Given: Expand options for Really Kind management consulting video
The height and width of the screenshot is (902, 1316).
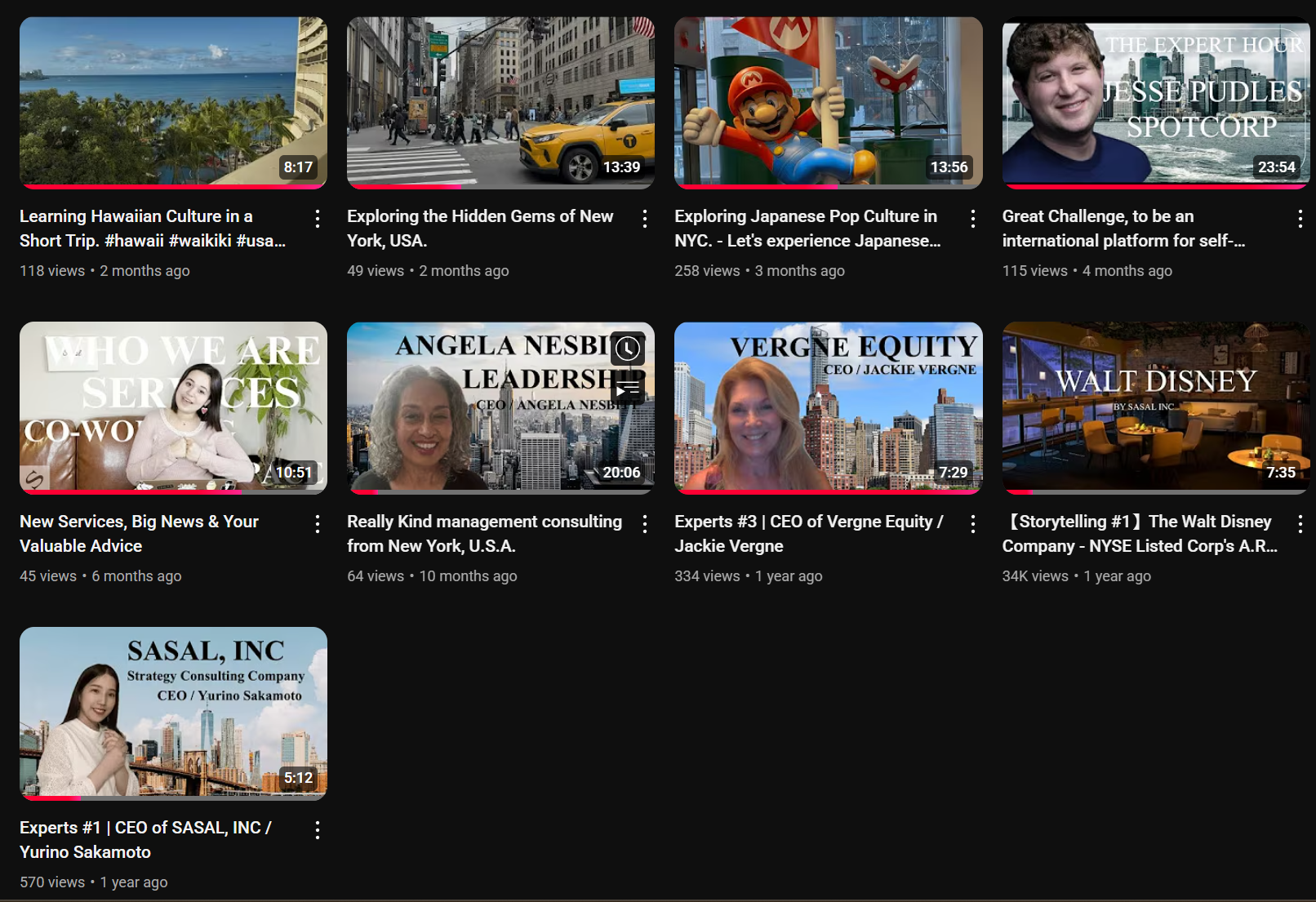Looking at the screenshot, I should pos(645,524).
